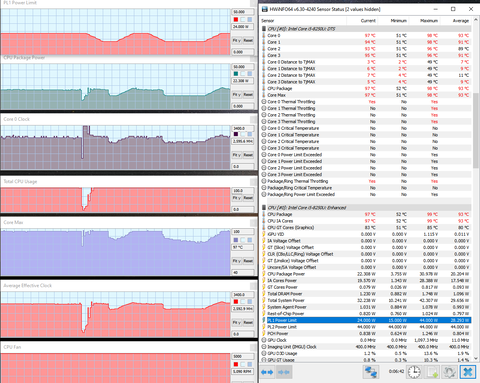Click Reset on Total CPU Usage graph
The width and height of the screenshot is (480, 383).
pos(248,198)
